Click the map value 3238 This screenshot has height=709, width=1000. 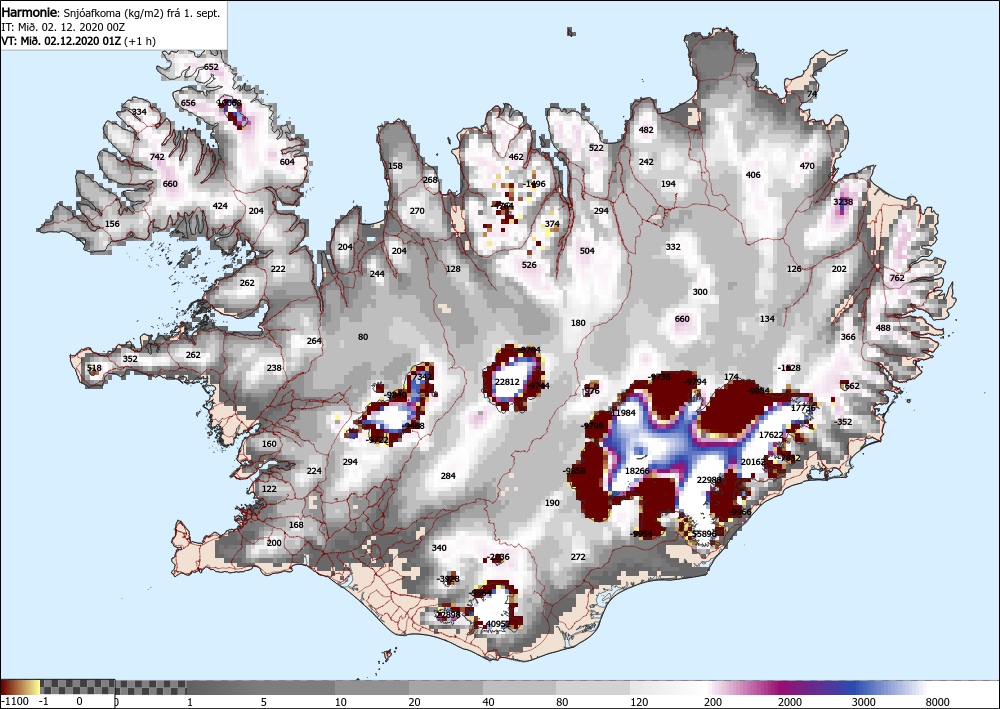(843, 201)
